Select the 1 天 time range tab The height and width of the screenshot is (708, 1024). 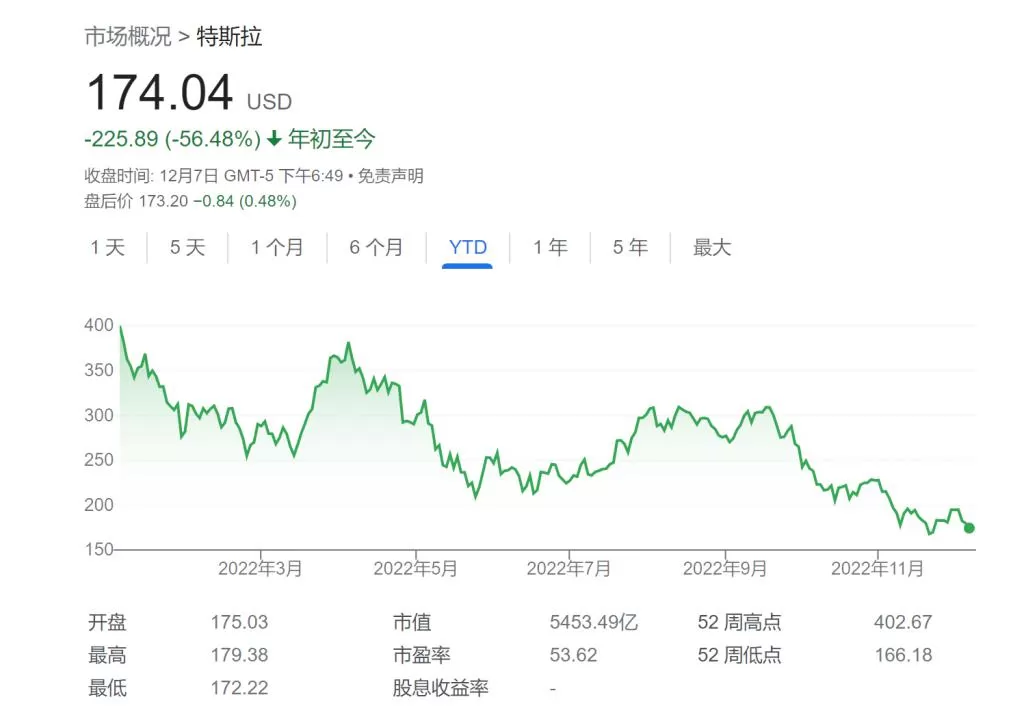(x=108, y=248)
